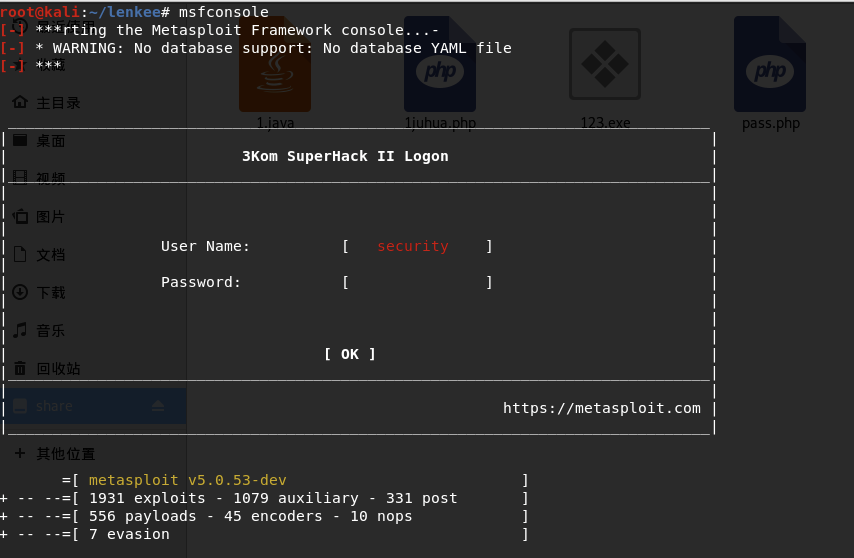Click the https://metasploit.com link
Viewport: 854px width, 558px height.
[x=602, y=408]
